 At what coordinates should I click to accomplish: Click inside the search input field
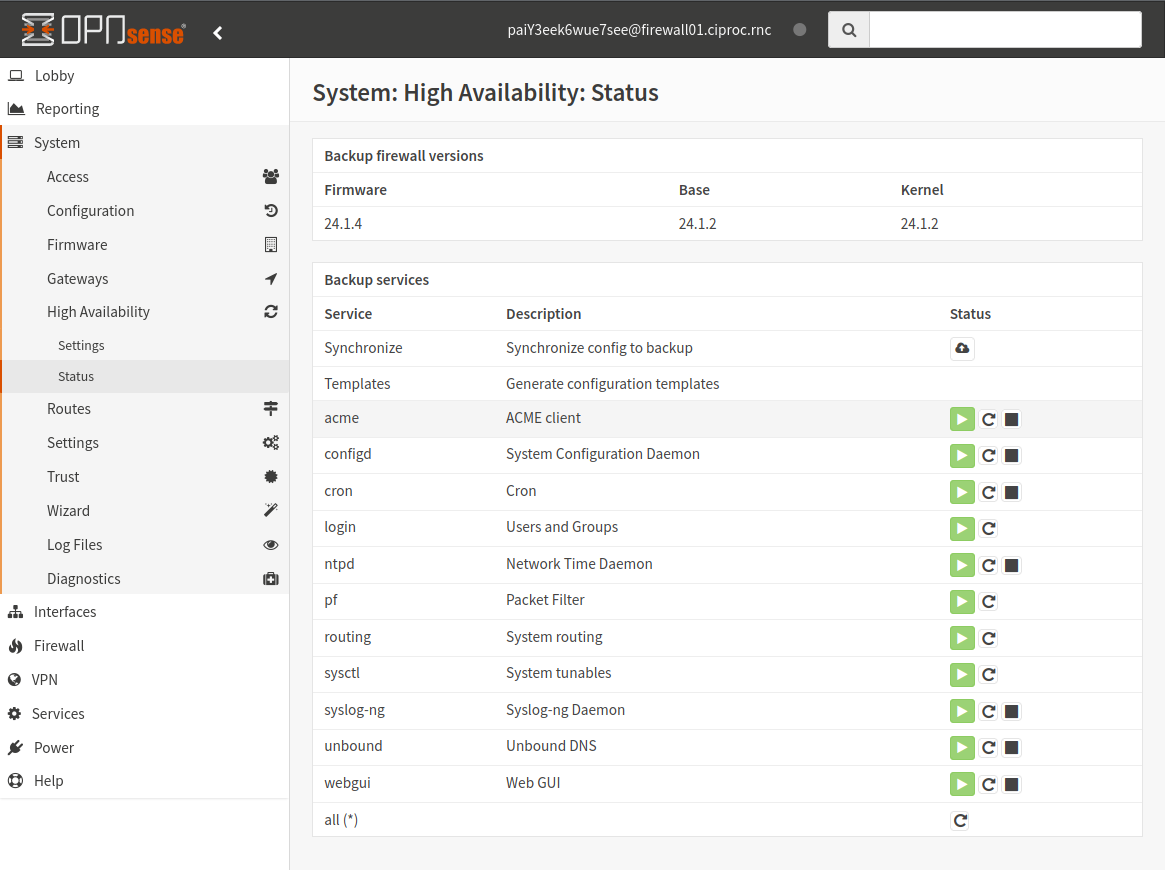pos(1004,29)
